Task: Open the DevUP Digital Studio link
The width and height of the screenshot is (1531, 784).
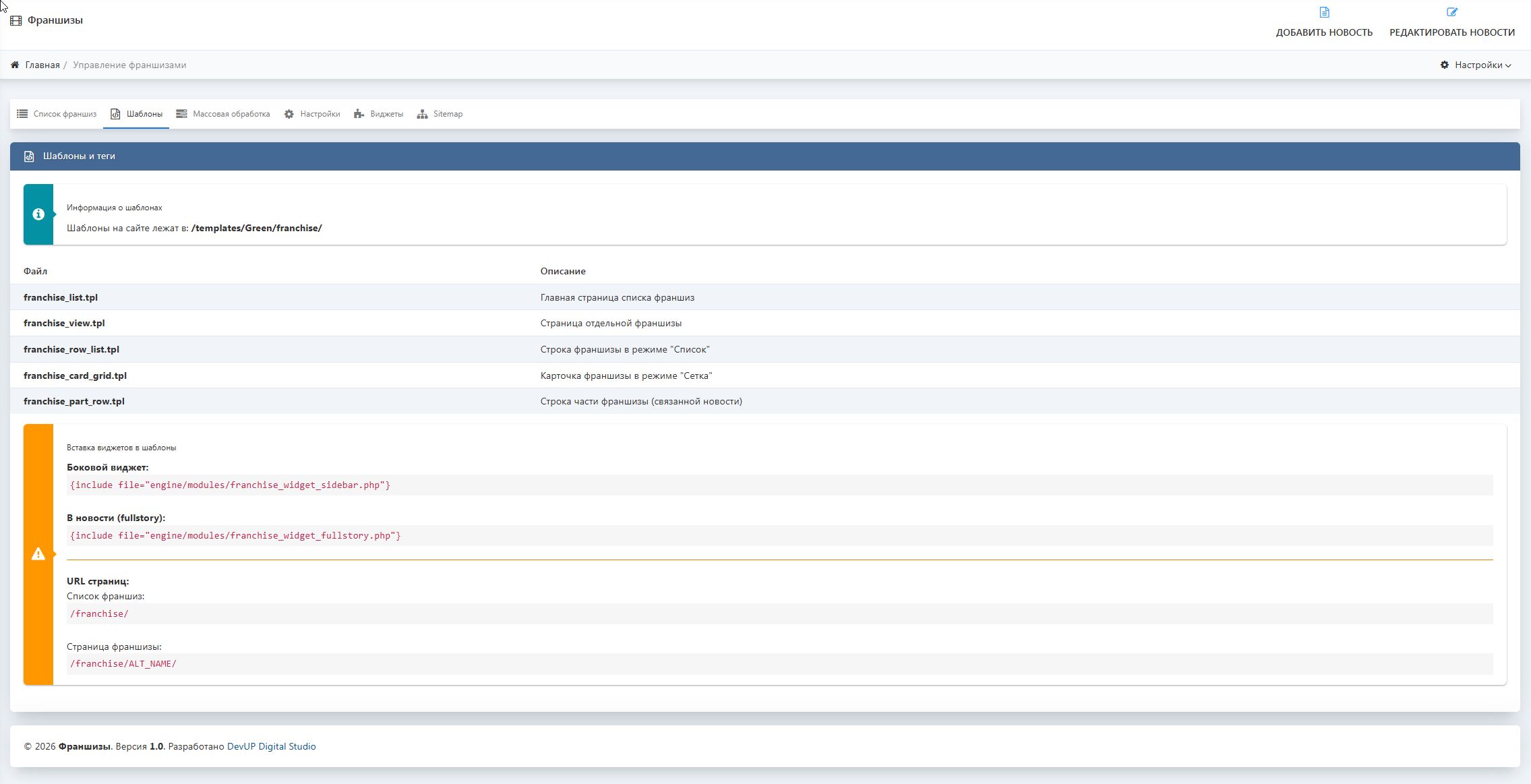Action: 271,746
